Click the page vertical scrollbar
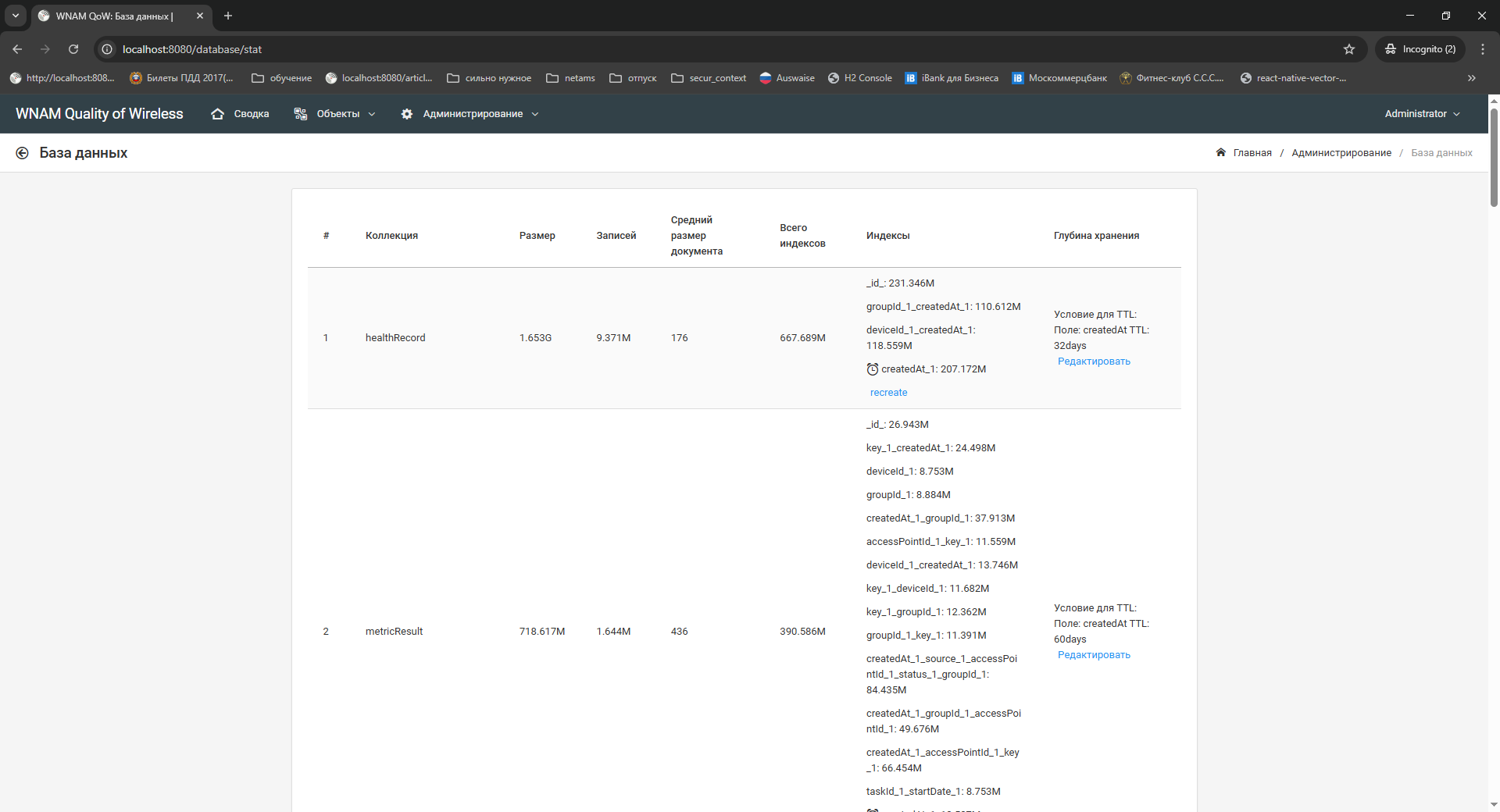This screenshot has width=1500, height=812. 1494,156
